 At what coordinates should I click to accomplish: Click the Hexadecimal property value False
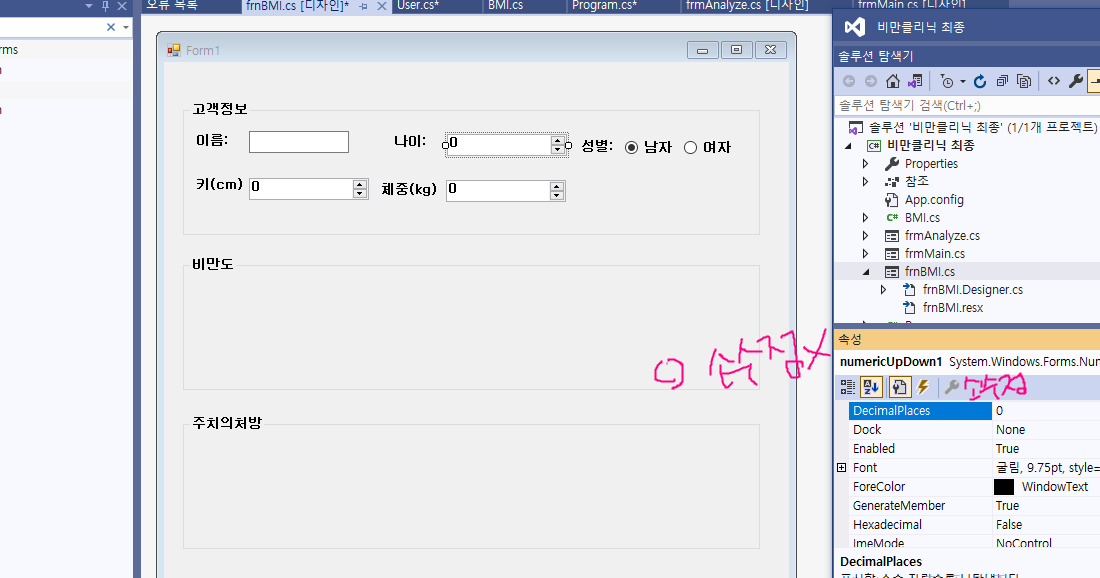pos(1009,525)
